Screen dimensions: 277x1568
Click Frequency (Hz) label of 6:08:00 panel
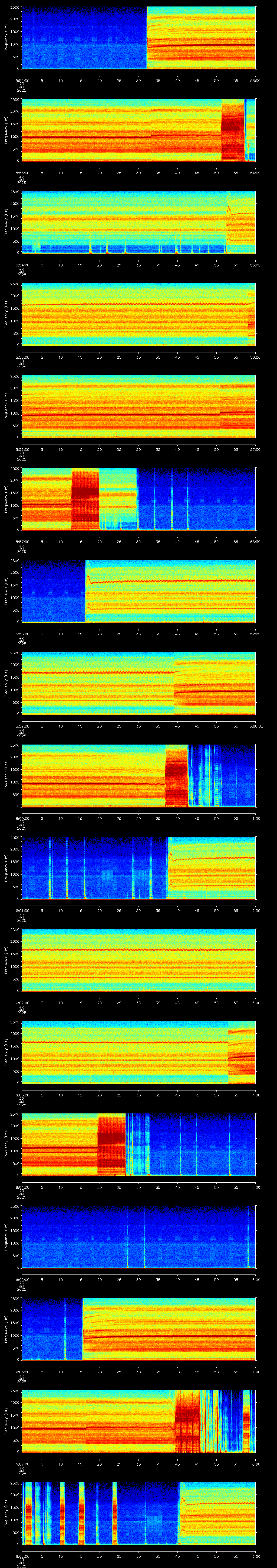coord(6,1514)
